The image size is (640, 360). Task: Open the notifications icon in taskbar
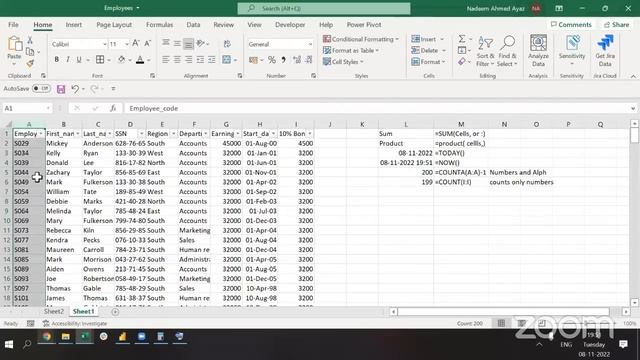[623, 344]
